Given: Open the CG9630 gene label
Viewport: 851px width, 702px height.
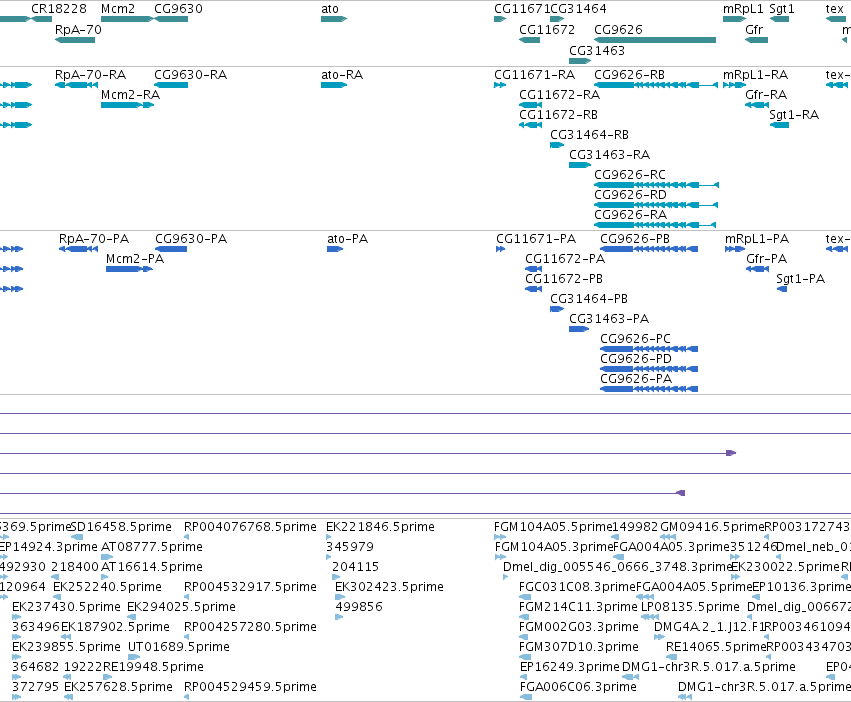Looking at the screenshot, I should [178, 9].
